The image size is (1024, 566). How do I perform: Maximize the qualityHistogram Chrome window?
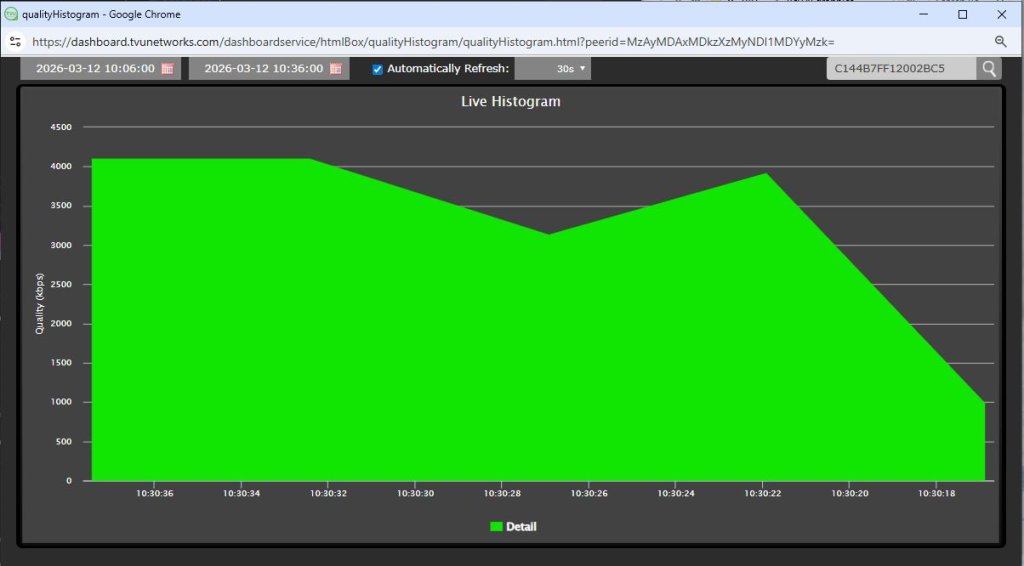point(963,14)
